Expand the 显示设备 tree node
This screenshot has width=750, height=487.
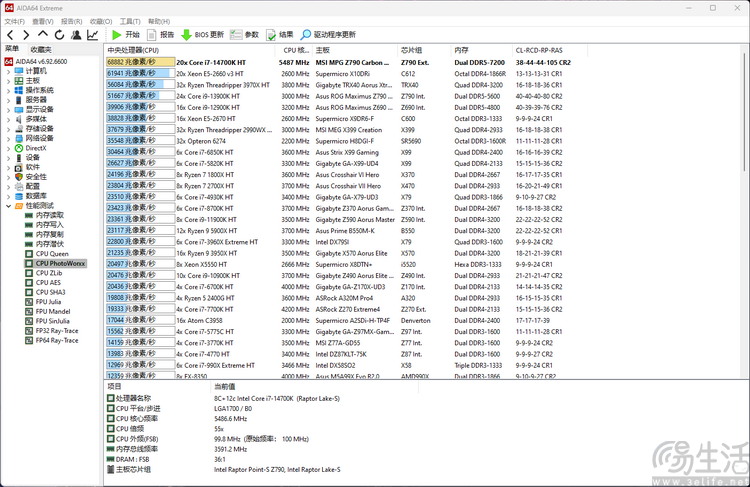[8, 110]
